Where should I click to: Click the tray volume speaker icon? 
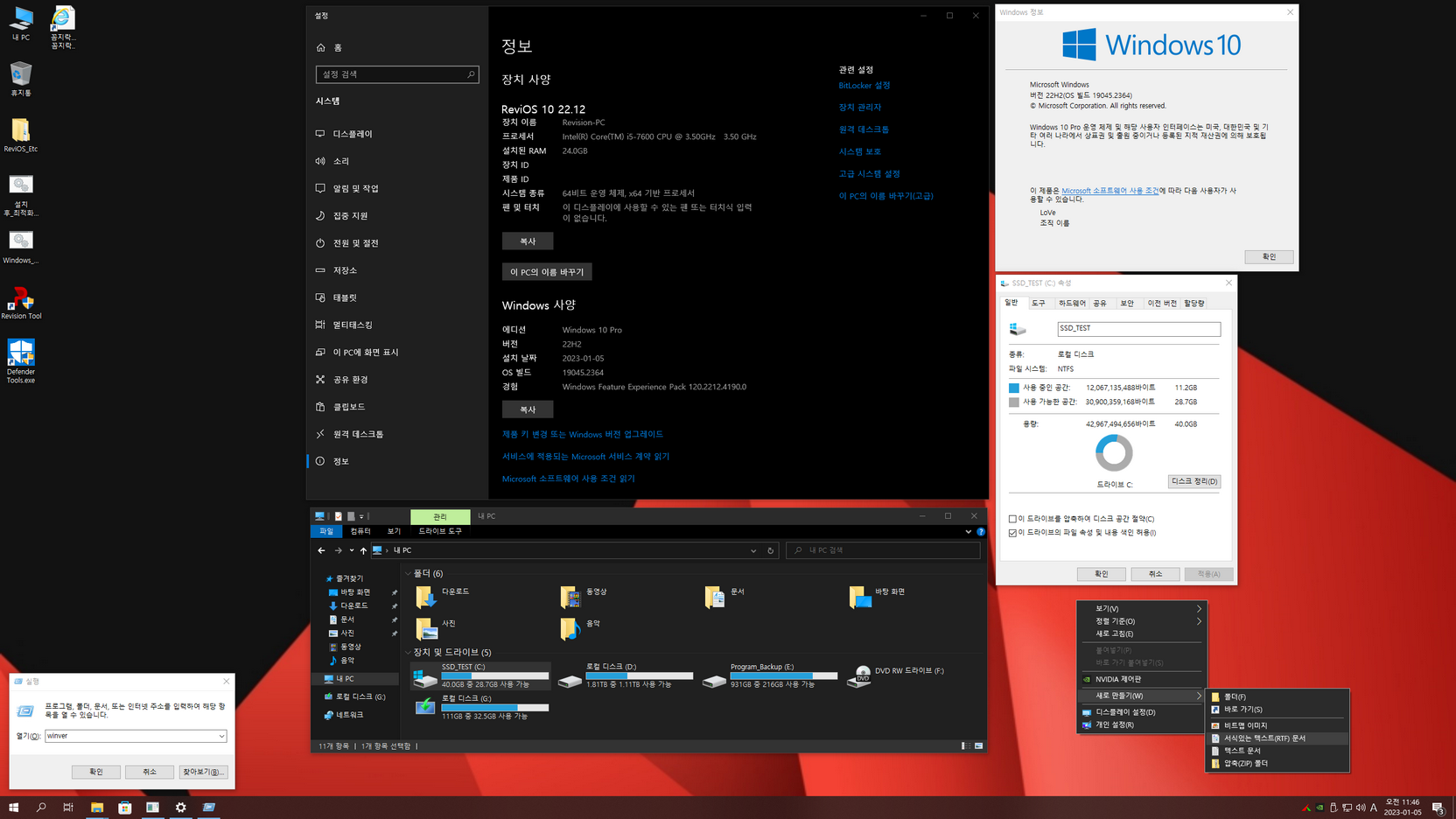click(x=1361, y=808)
